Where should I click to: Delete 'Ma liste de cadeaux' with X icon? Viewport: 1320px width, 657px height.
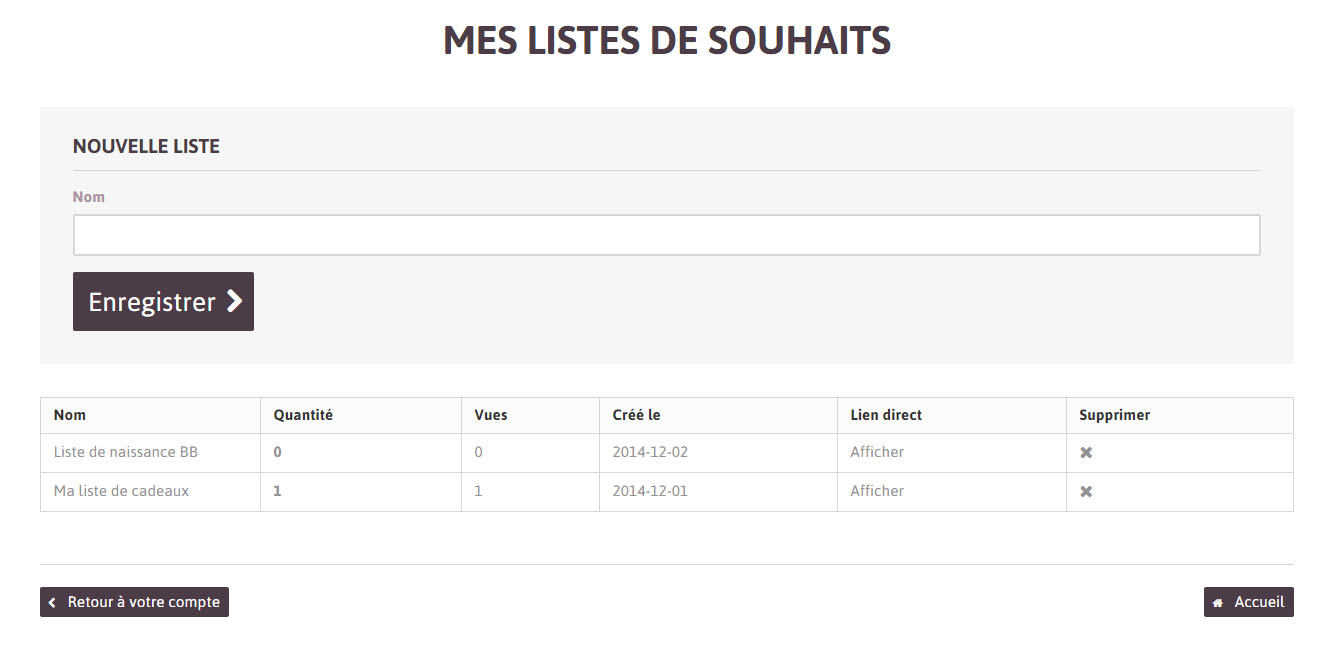tap(1086, 492)
